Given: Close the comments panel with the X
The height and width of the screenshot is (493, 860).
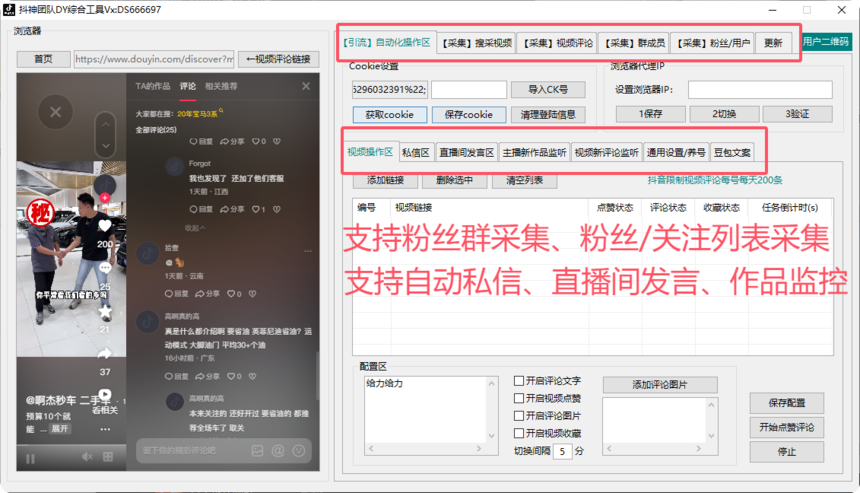Looking at the screenshot, I should tap(306, 86).
